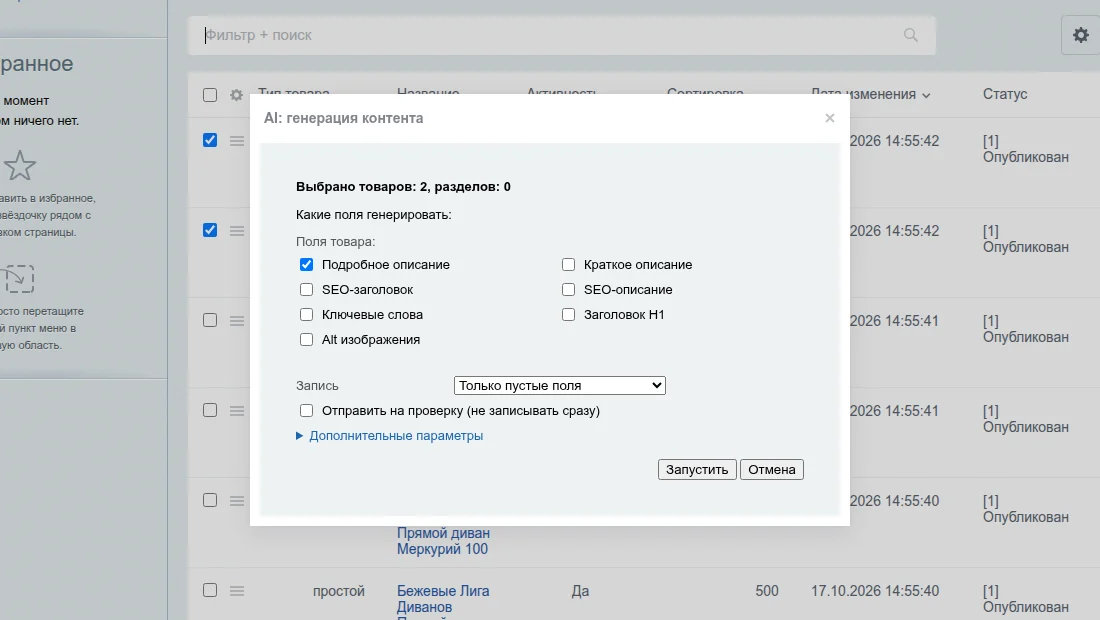Click the Отмена button

(772, 469)
